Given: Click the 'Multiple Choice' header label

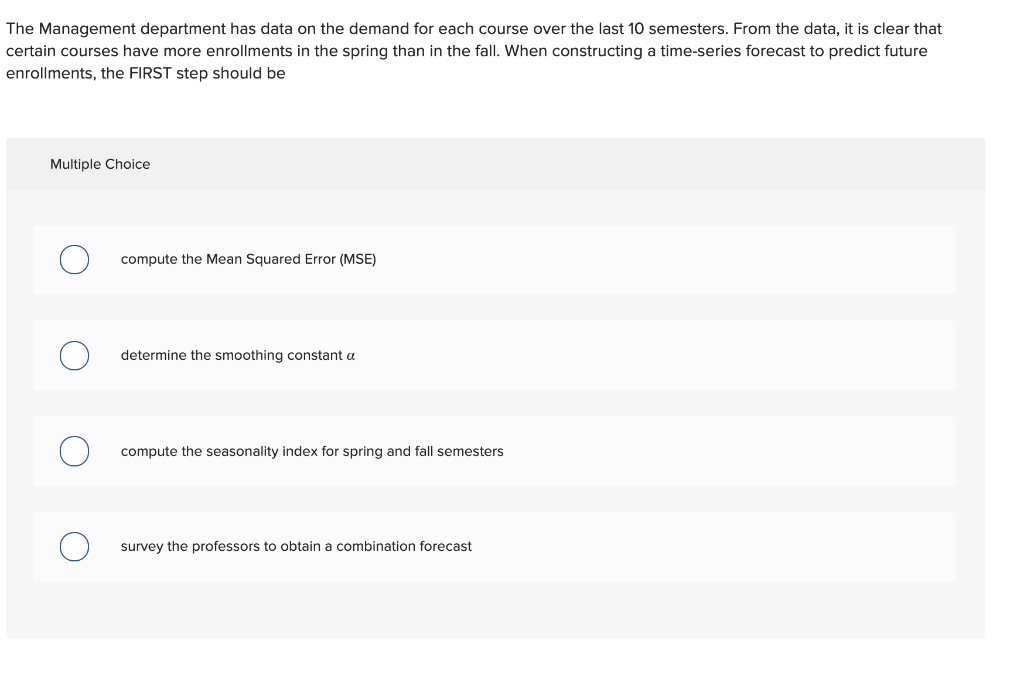Looking at the screenshot, I should [x=100, y=164].
